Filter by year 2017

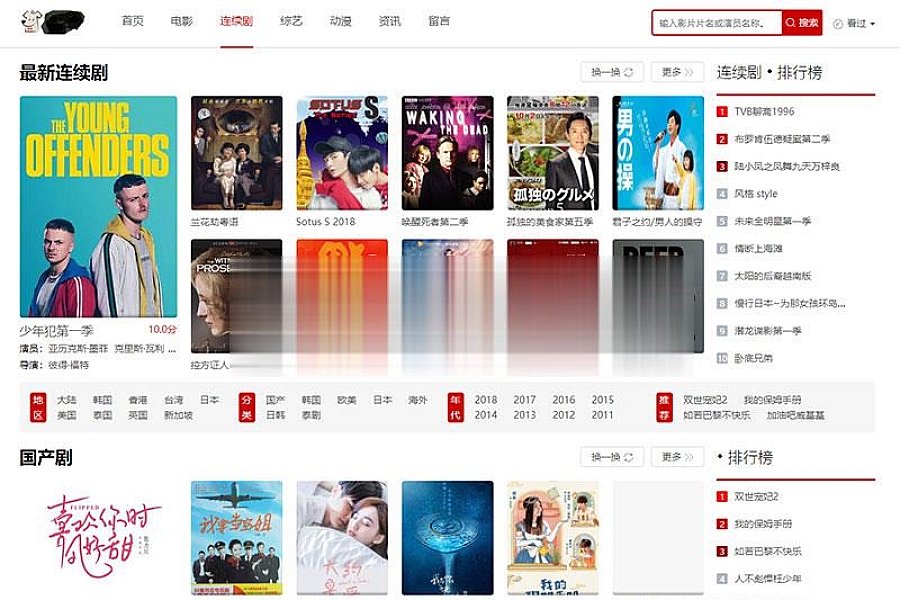525,400
